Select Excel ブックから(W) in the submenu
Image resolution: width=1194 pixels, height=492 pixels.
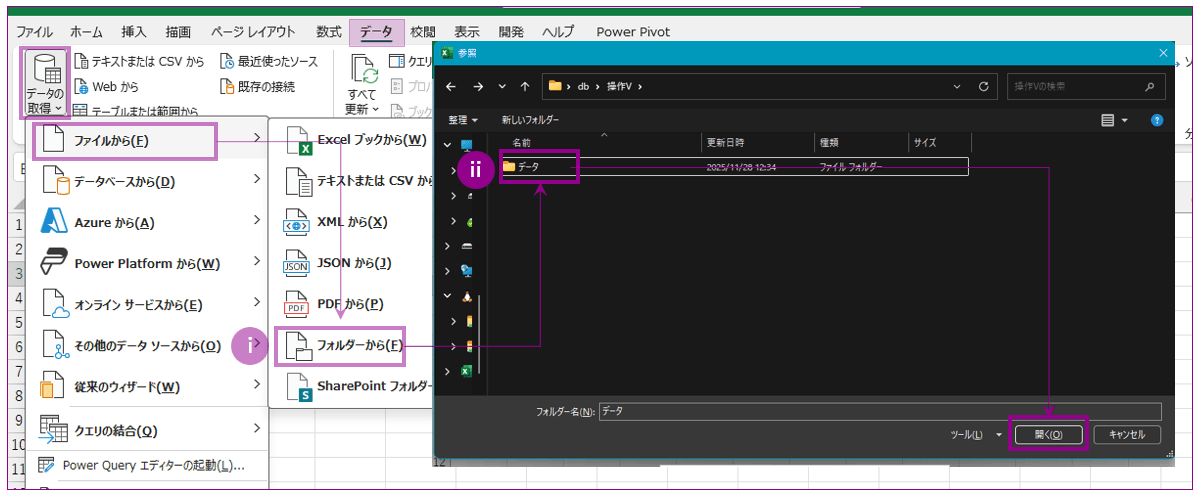coord(356,140)
